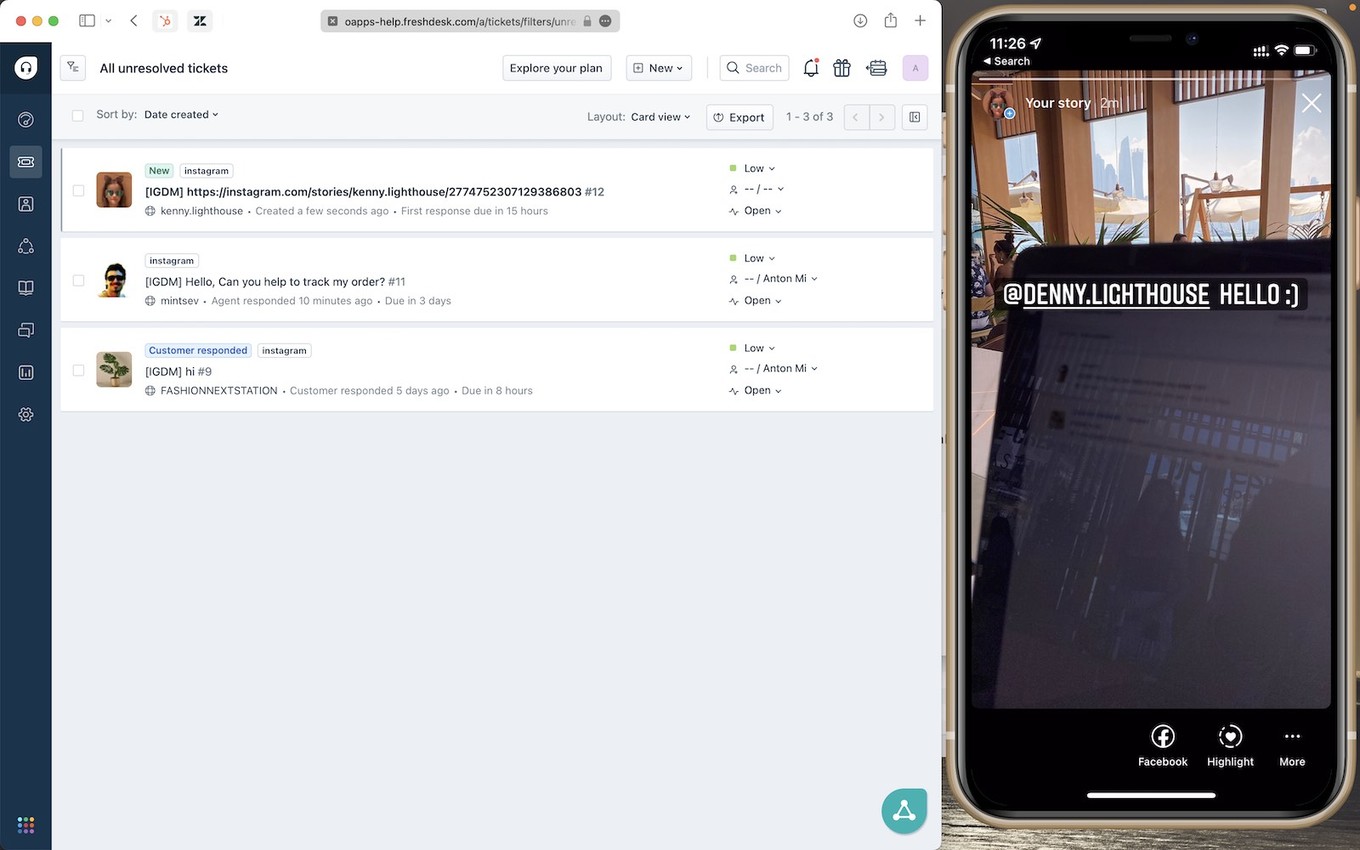Viewport: 1360px width, 850px height.
Task: Select the checkbox on kenny.lighthouse's ticket
Action: (x=78, y=190)
